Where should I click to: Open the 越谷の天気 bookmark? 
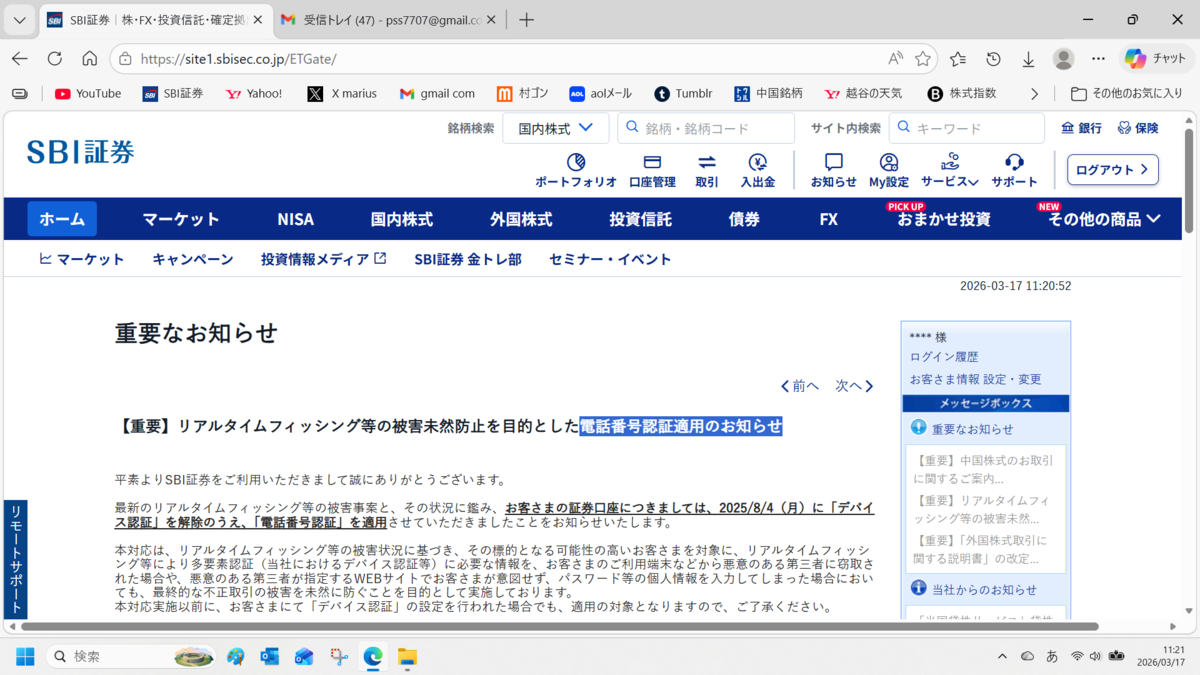[863, 93]
